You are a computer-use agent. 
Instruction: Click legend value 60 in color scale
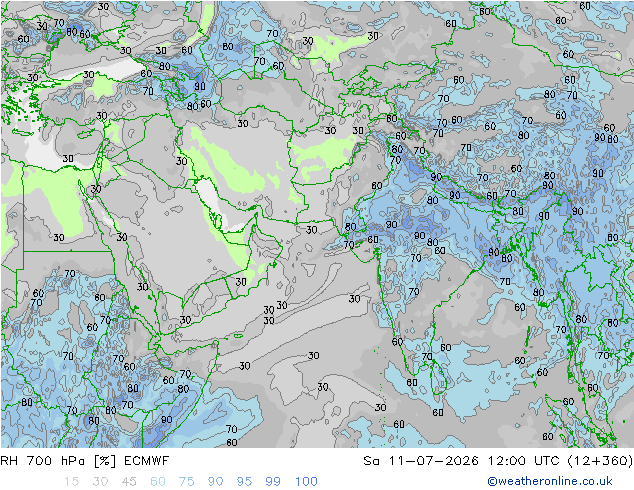(x=158, y=482)
